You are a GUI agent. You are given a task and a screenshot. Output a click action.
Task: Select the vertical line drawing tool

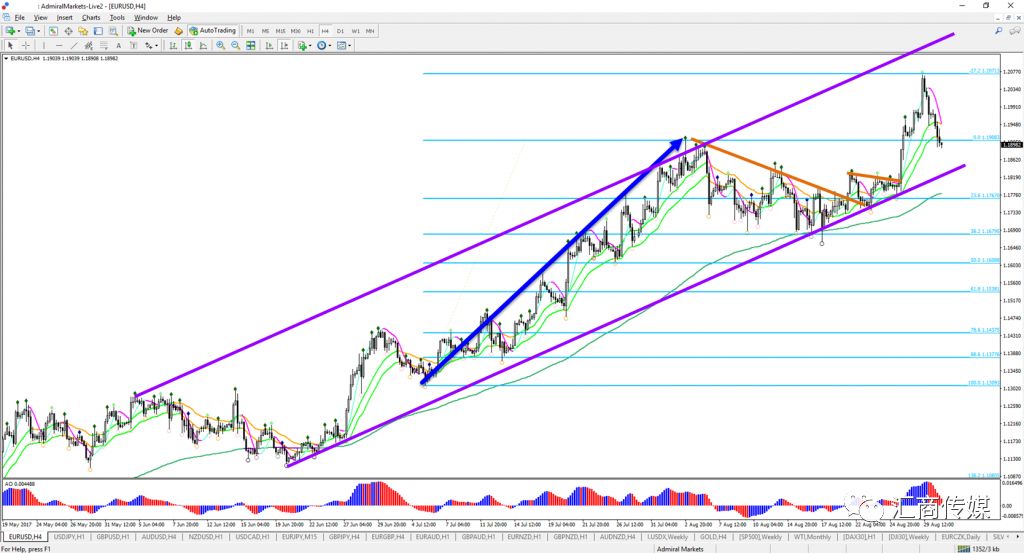point(44,45)
